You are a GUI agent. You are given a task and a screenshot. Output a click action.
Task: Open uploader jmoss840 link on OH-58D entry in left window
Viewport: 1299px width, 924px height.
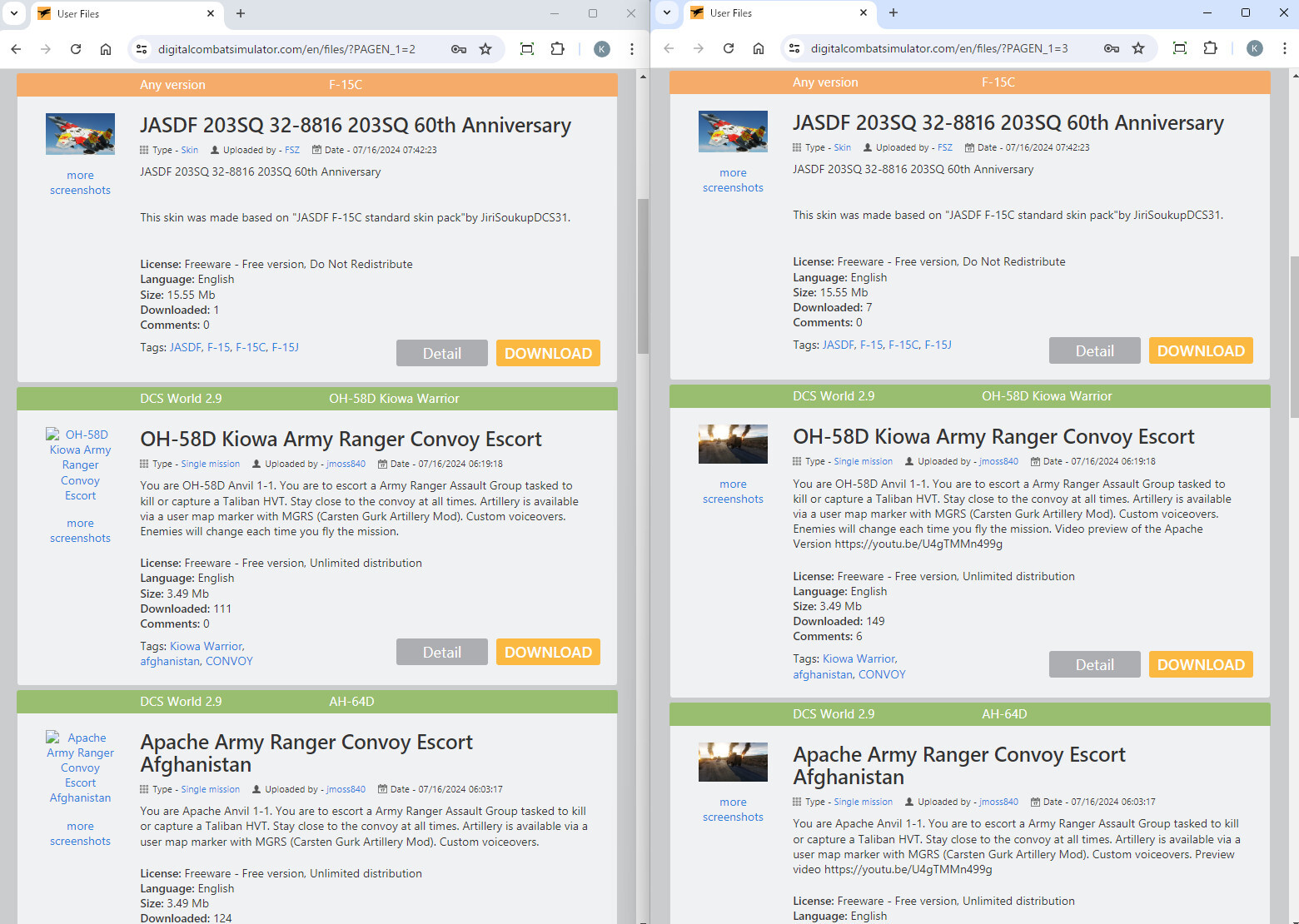point(346,464)
